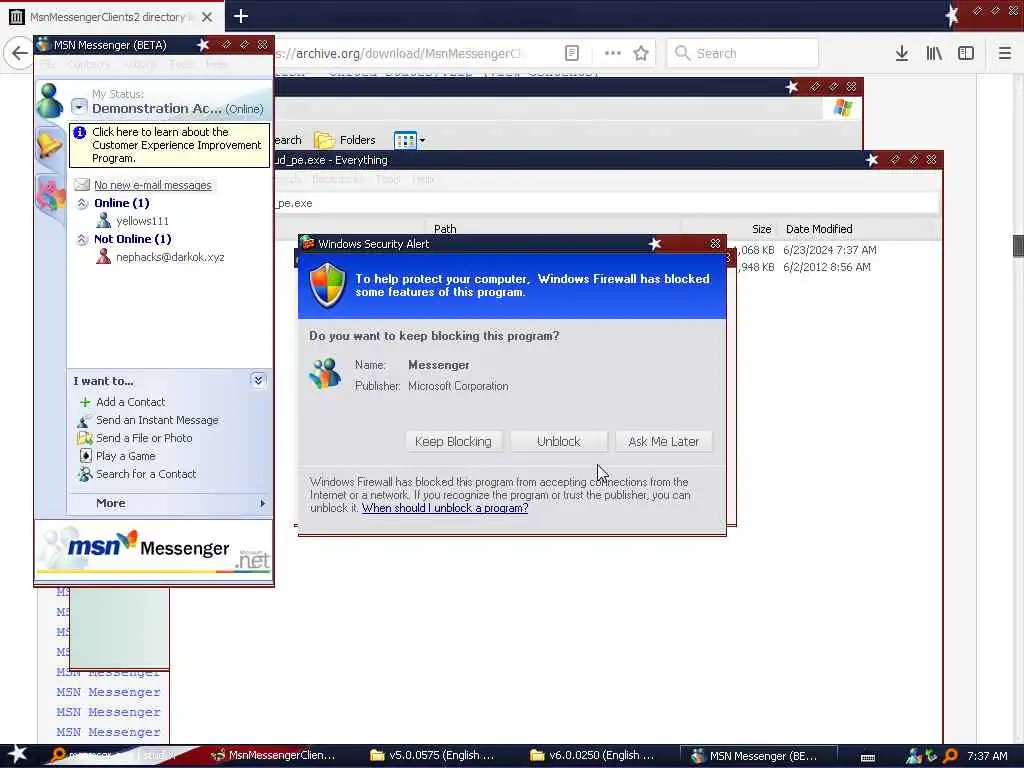The height and width of the screenshot is (768, 1024).
Task: Click the orange magnifier icon in the system tray
Action: tap(950, 756)
